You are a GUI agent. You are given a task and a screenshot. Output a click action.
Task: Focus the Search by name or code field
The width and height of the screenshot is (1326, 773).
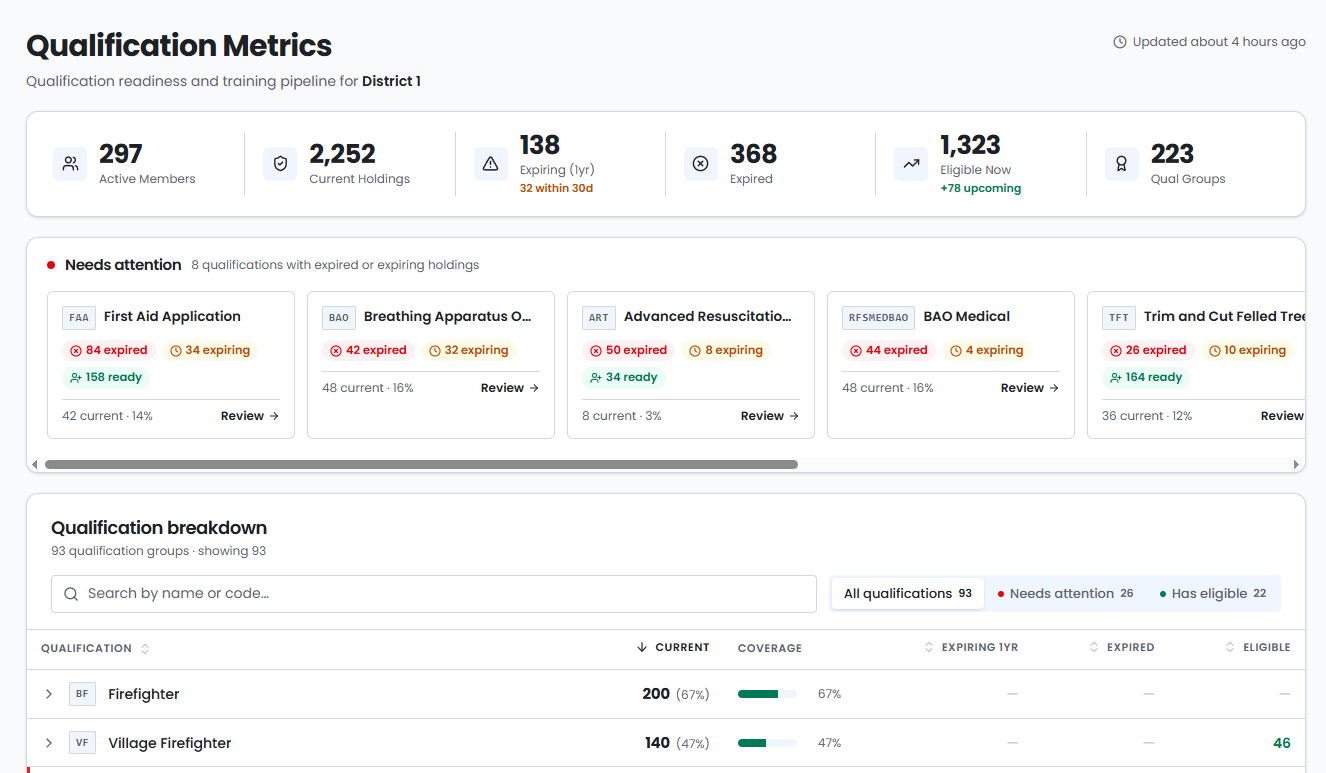[434, 594]
